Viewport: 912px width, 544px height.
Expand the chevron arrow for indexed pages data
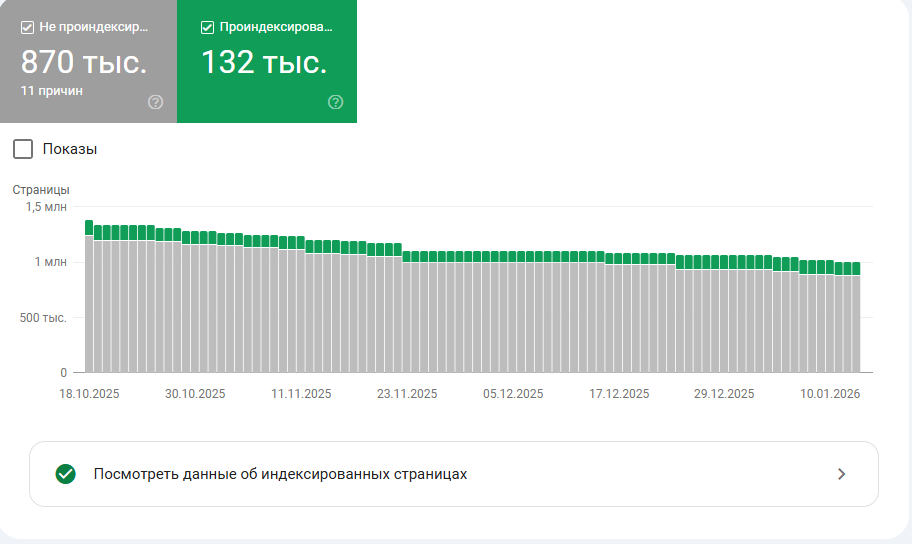point(841,474)
